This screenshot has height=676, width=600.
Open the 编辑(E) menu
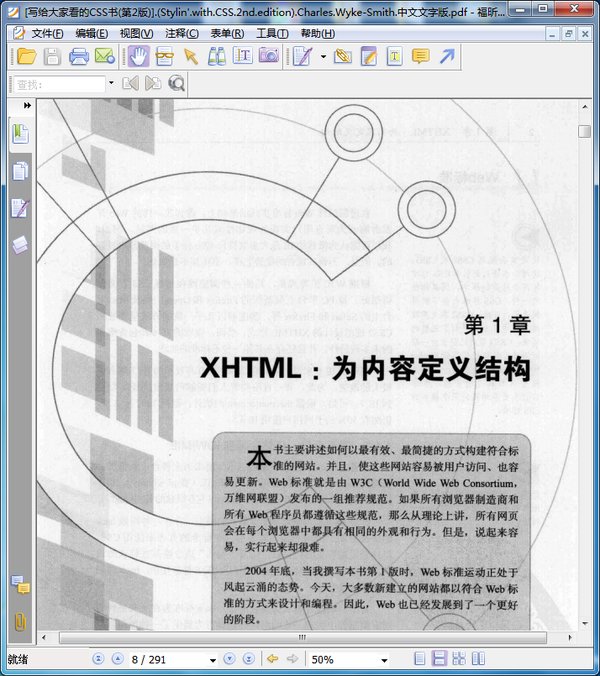(91, 33)
